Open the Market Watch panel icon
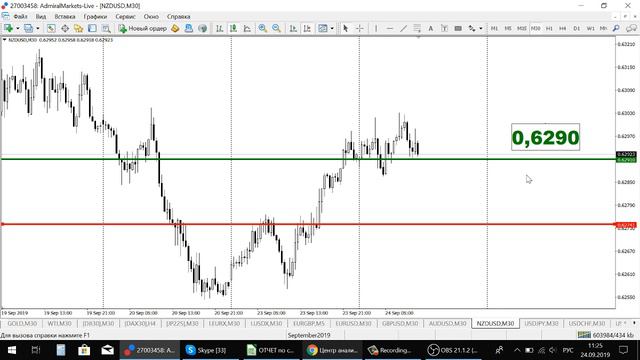Image resolution: width=640 pixels, height=360 pixels. click(x=51, y=28)
